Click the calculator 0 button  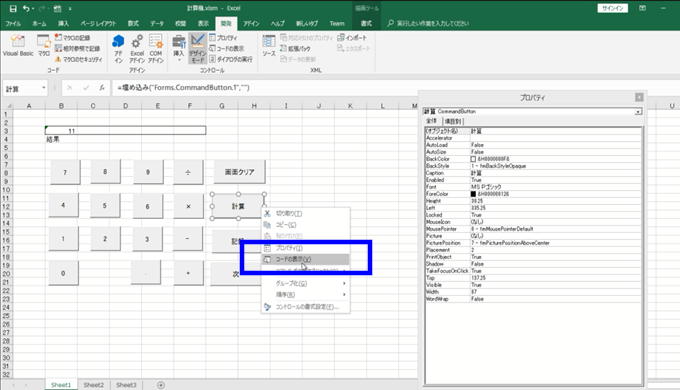click(x=63, y=273)
